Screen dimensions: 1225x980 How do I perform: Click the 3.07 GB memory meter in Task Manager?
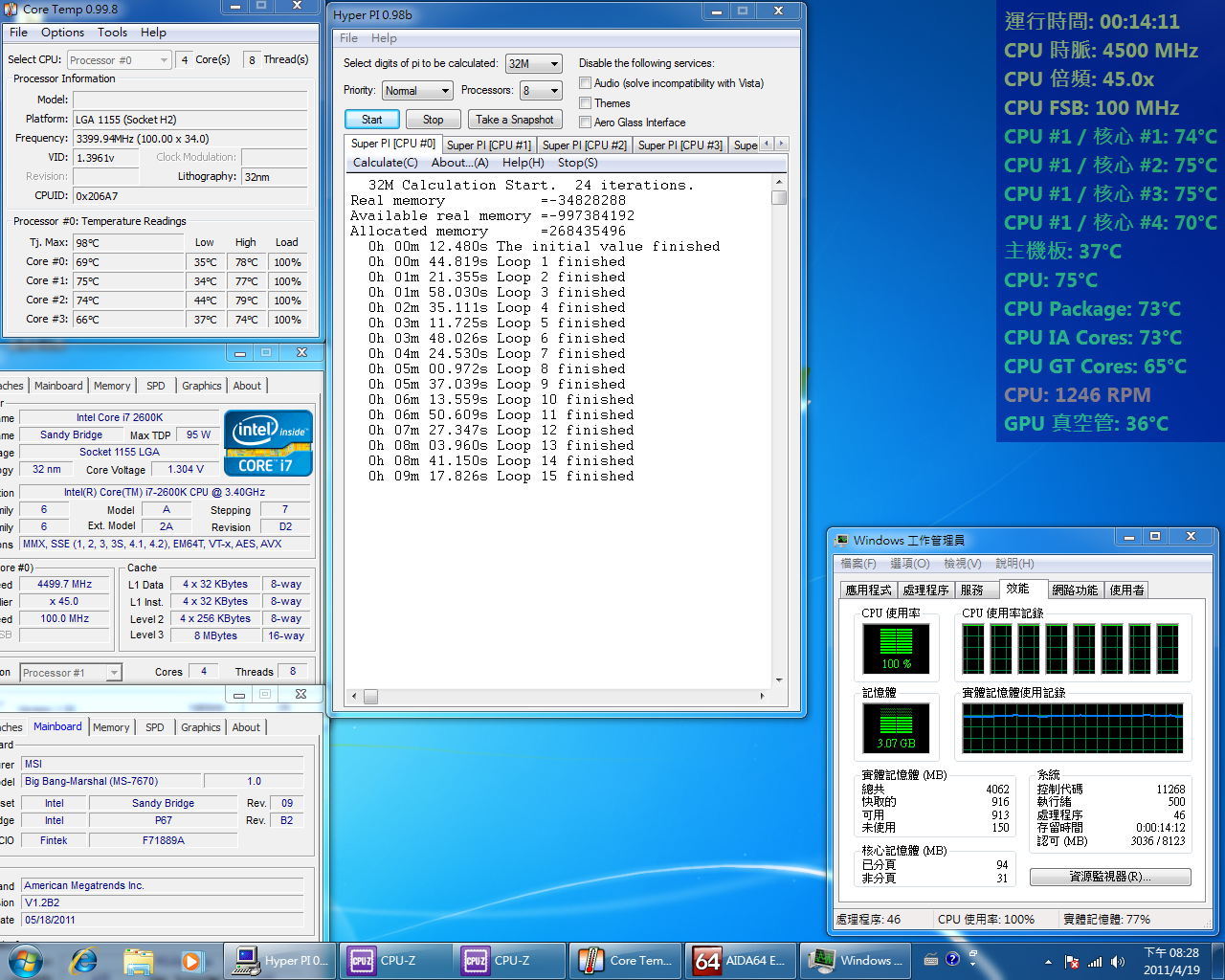click(897, 728)
